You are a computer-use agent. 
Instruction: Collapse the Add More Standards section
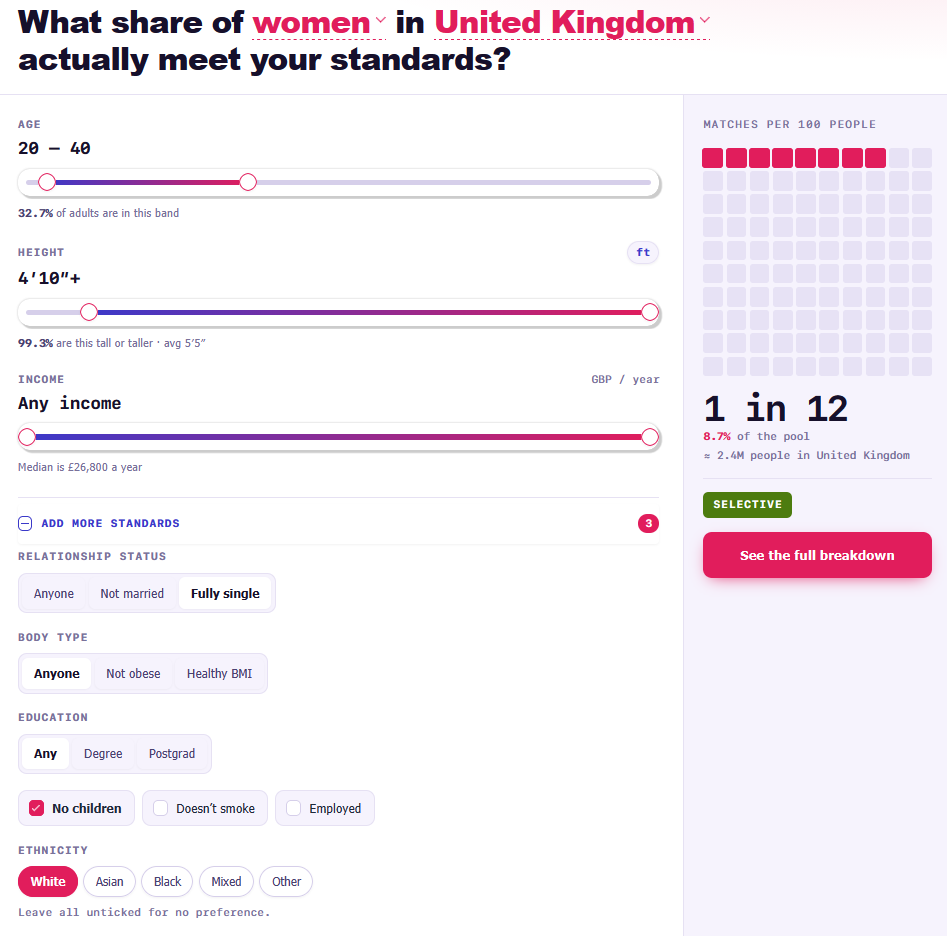[x=98, y=523]
